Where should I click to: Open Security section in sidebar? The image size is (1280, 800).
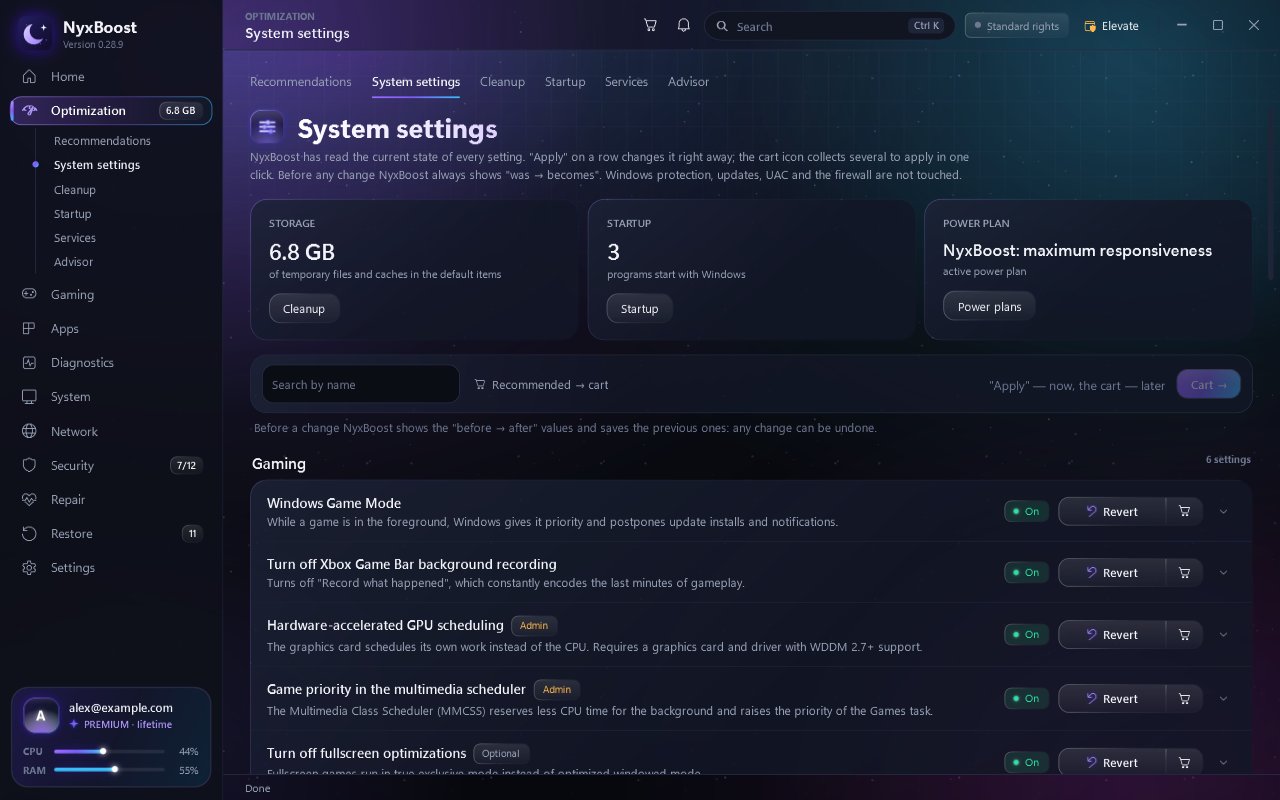pyautogui.click(x=111, y=466)
